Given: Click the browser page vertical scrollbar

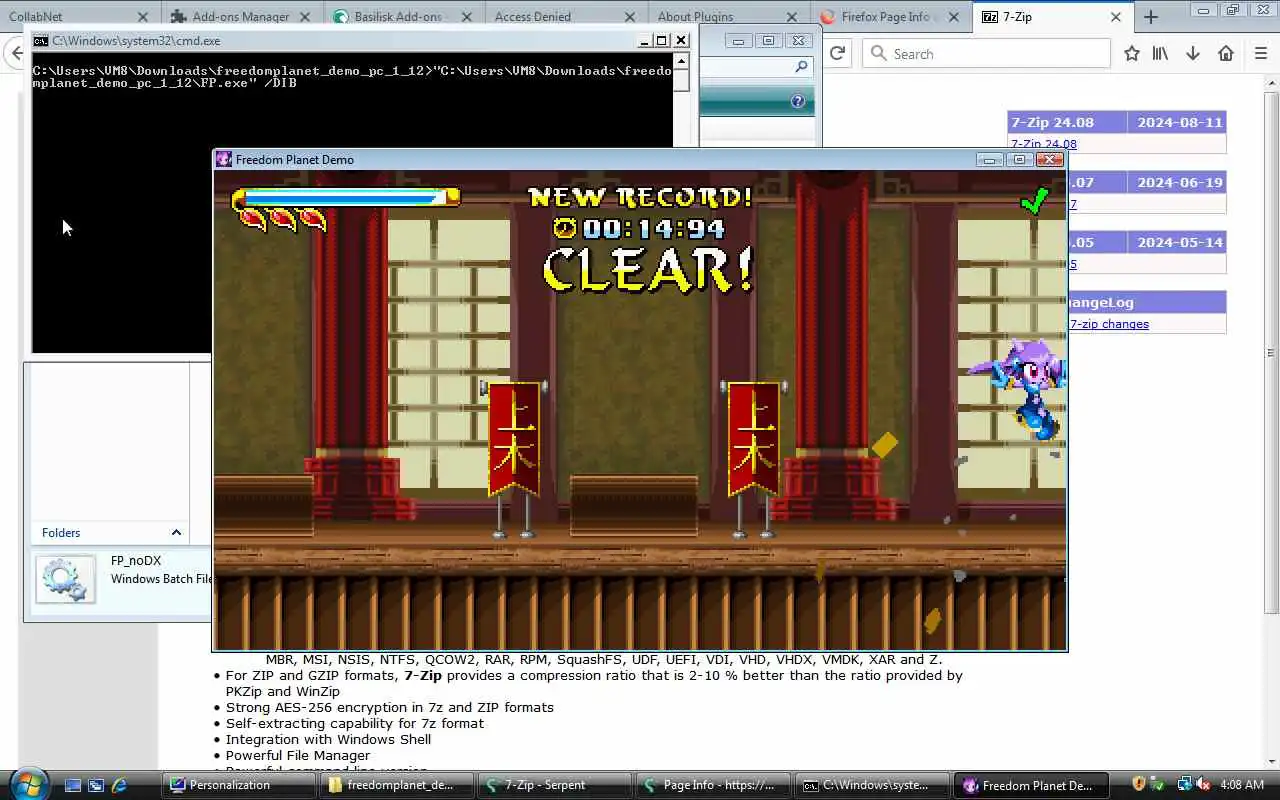Looking at the screenshot, I should coord(1271,353).
